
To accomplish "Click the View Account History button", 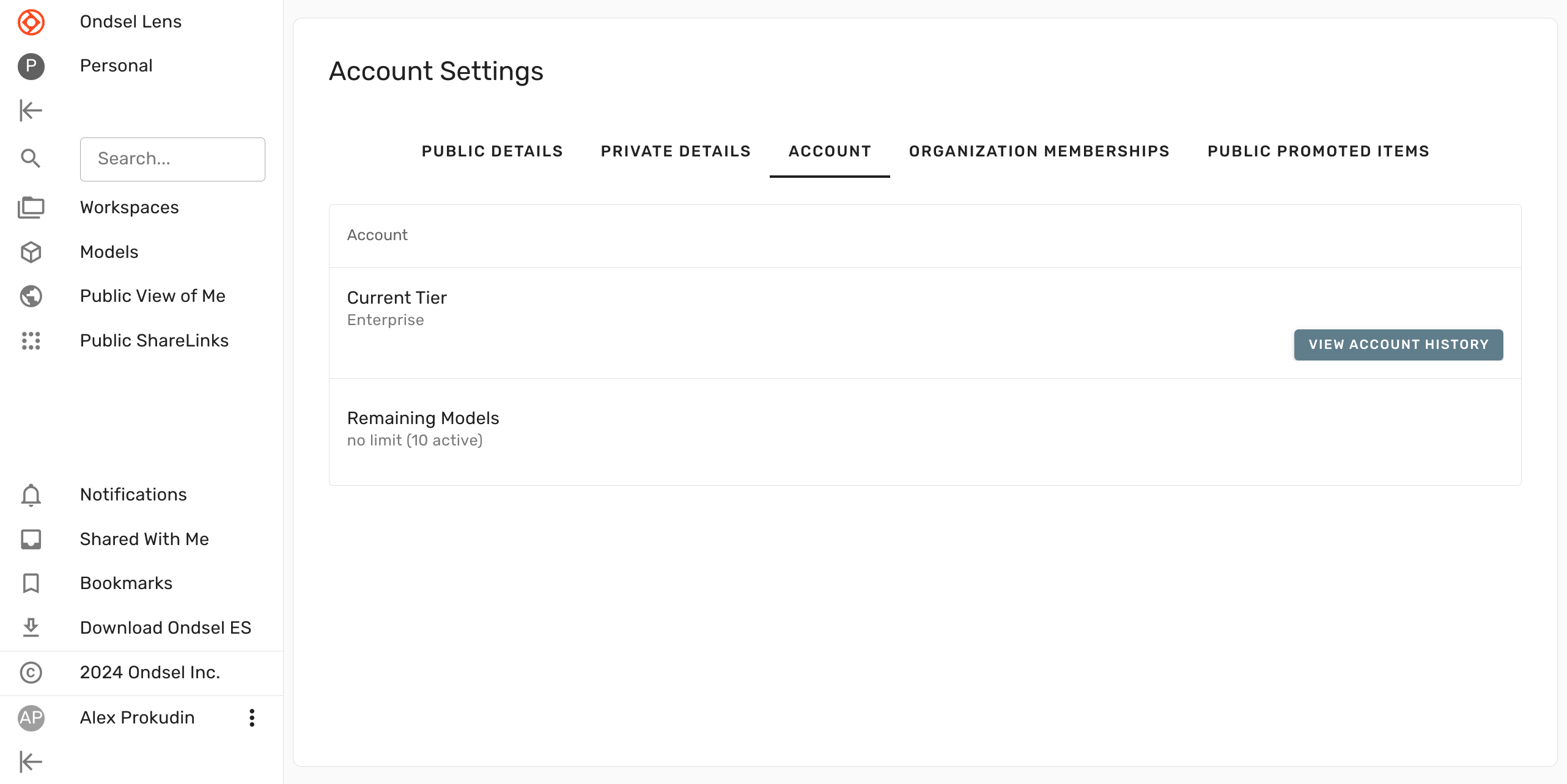I will [1398, 345].
